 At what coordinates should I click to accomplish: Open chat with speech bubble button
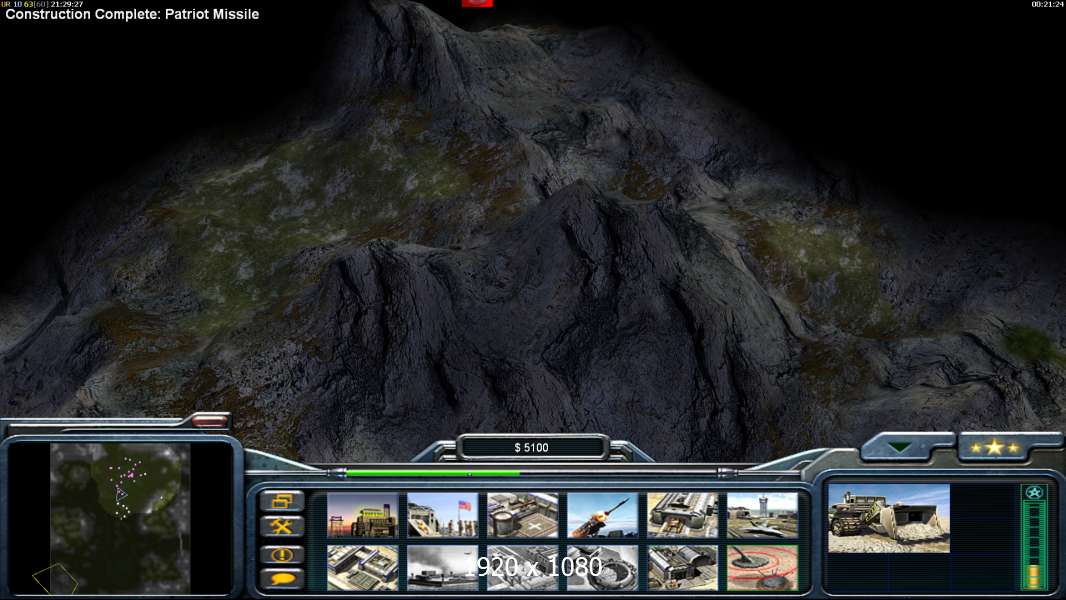[281, 579]
